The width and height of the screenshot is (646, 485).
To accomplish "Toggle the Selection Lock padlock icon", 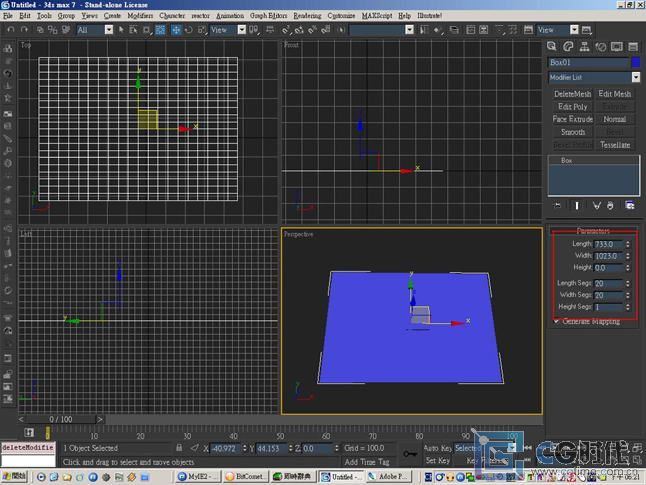I will click(x=179, y=448).
